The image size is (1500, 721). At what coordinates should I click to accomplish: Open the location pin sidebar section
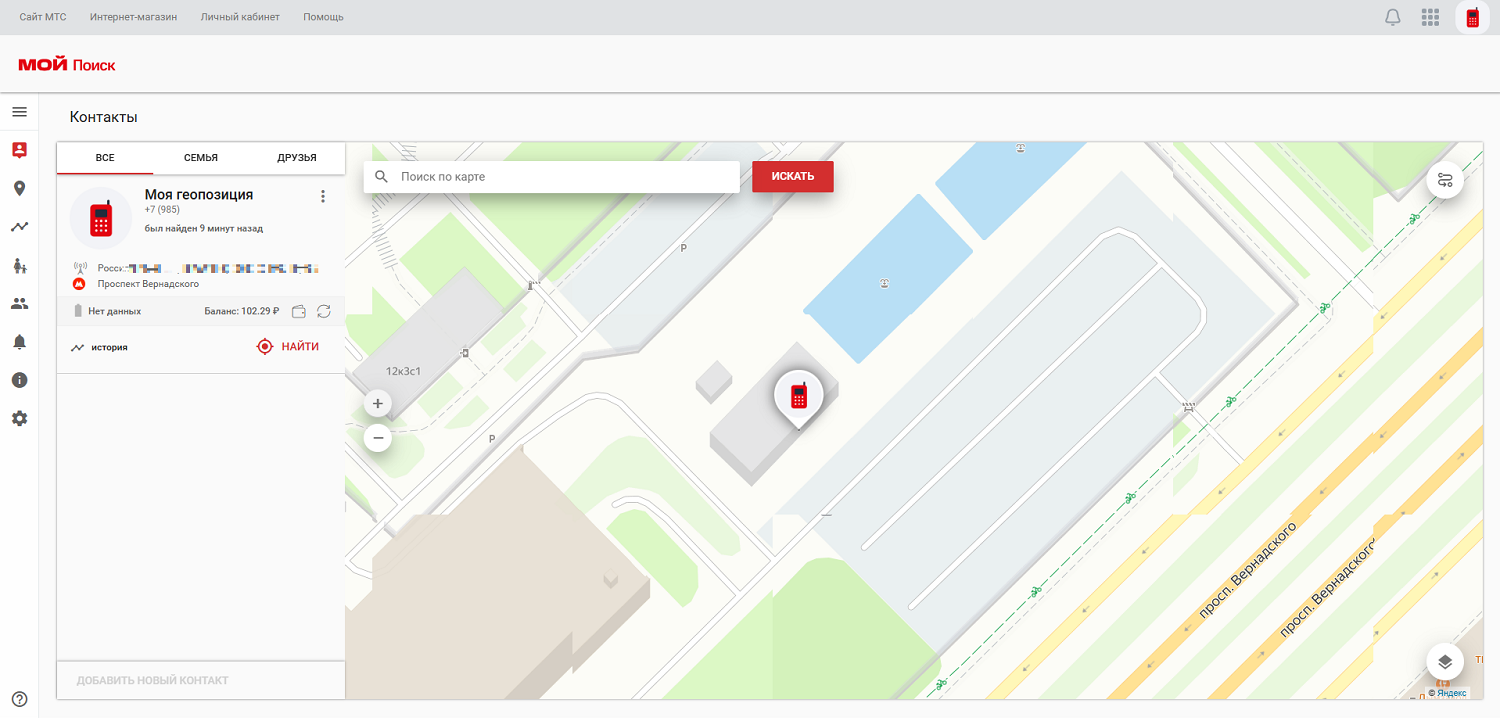19,188
